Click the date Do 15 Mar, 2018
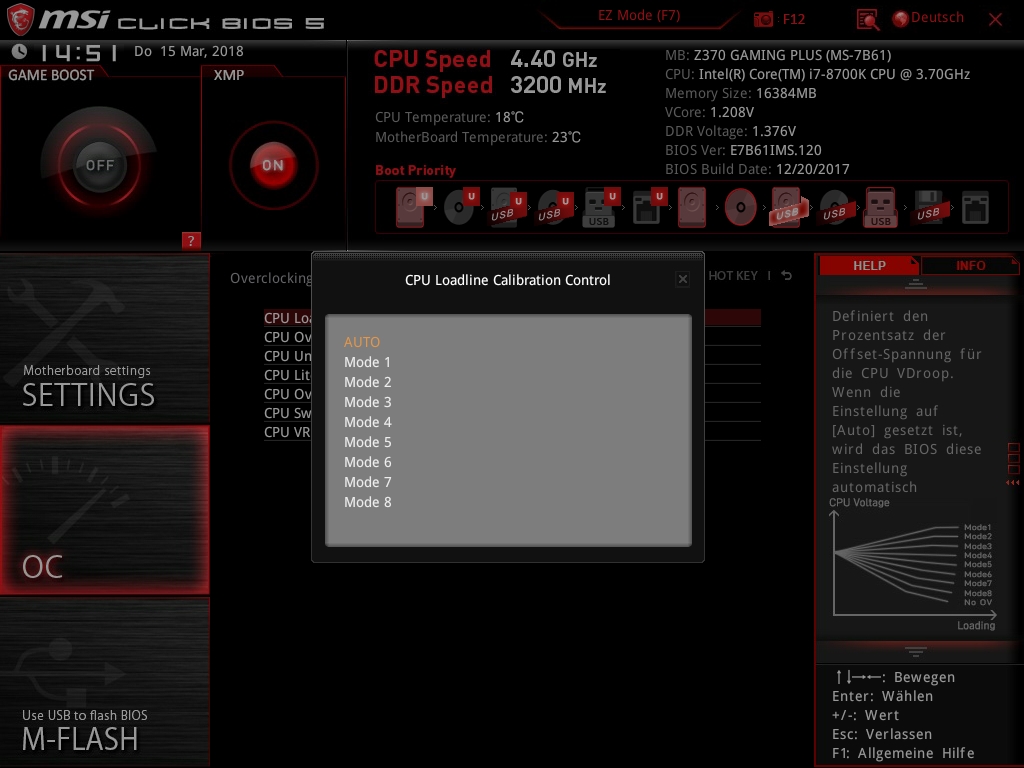This screenshot has height=768, width=1024. pyautogui.click(x=189, y=51)
